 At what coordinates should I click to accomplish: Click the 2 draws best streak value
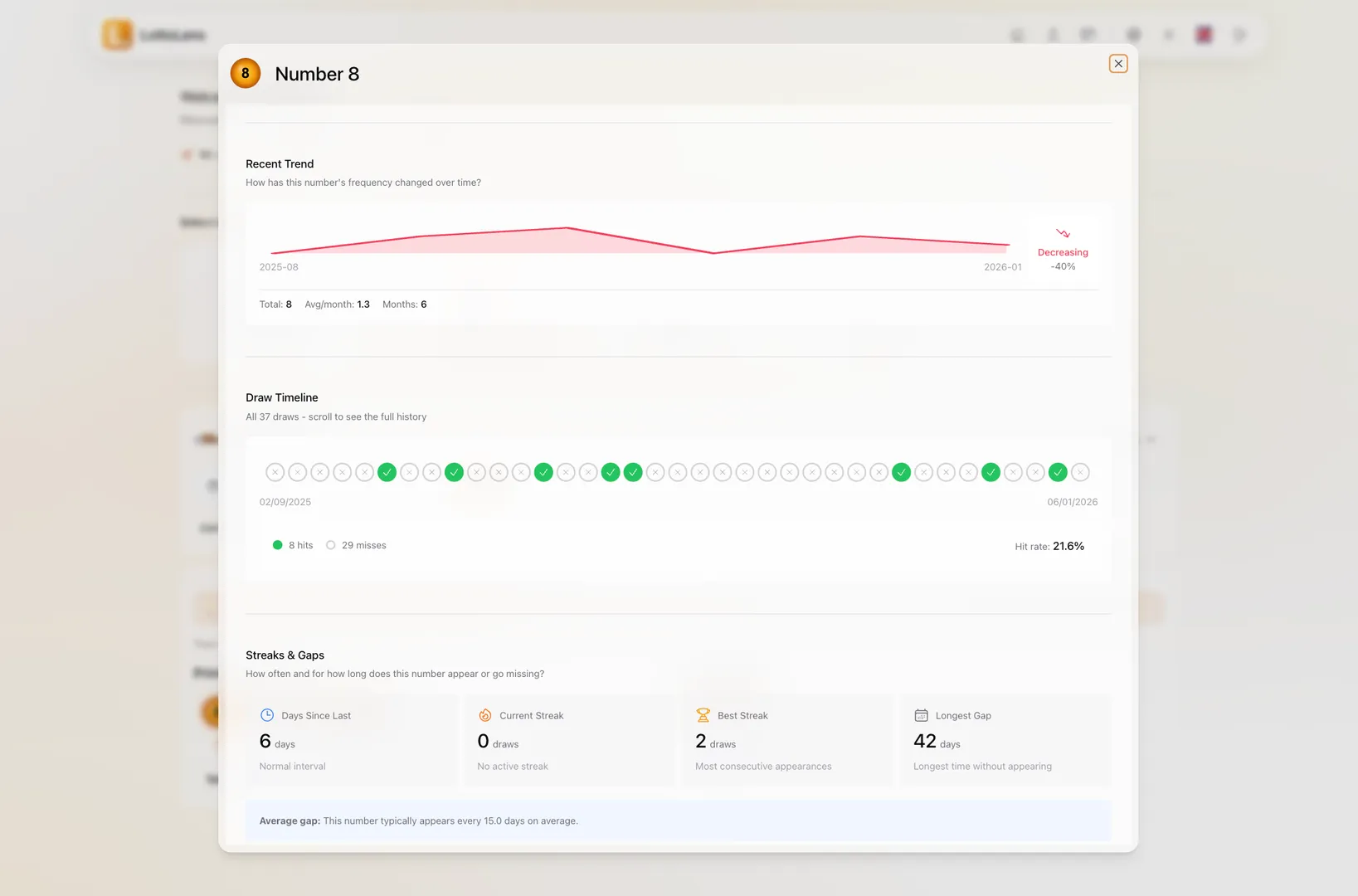715,742
